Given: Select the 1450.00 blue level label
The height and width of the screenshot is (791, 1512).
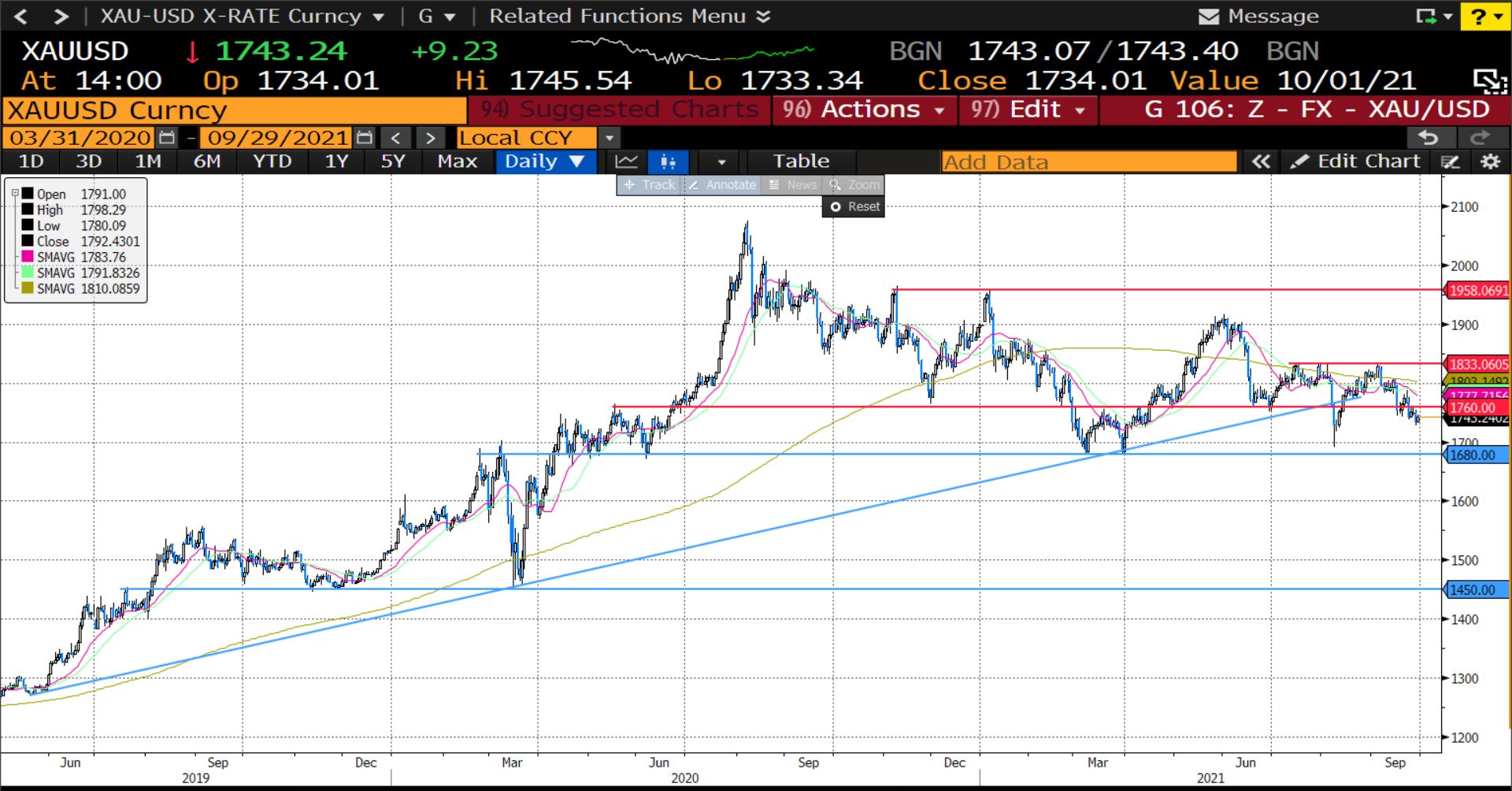Looking at the screenshot, I should pos(1478,589).
